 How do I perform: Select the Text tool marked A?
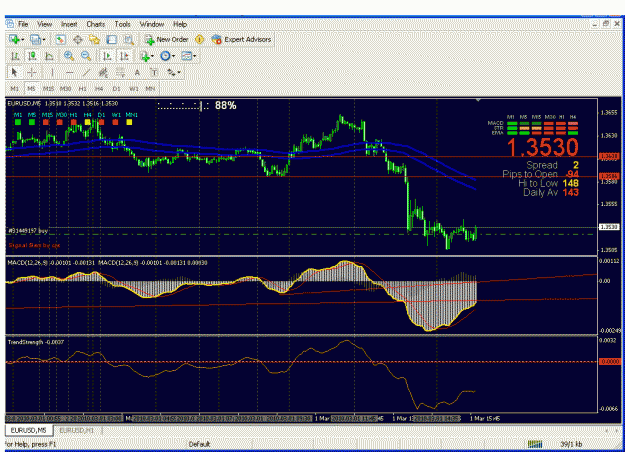137,73
